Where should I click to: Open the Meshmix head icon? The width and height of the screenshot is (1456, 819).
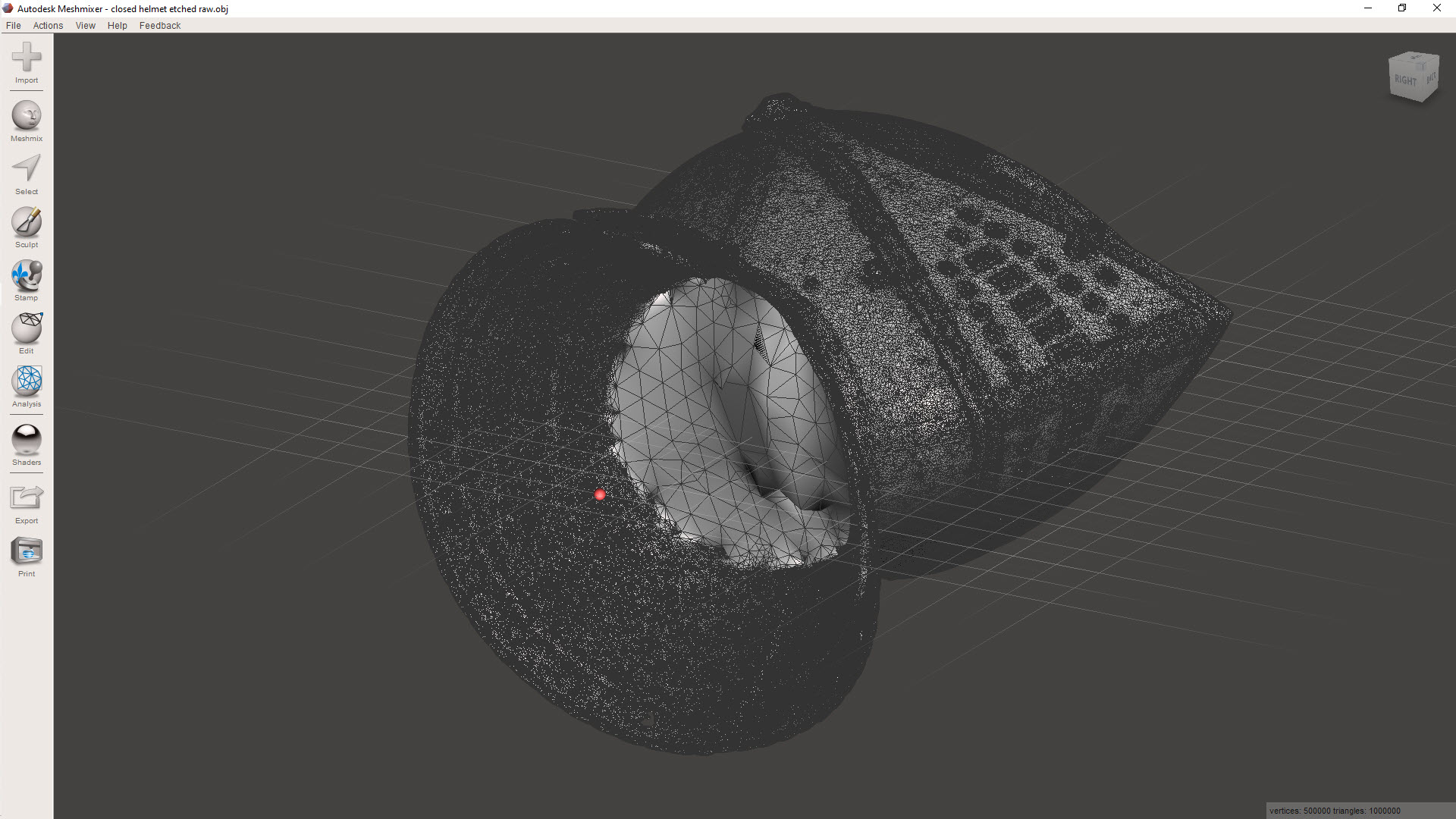(27, 117)
